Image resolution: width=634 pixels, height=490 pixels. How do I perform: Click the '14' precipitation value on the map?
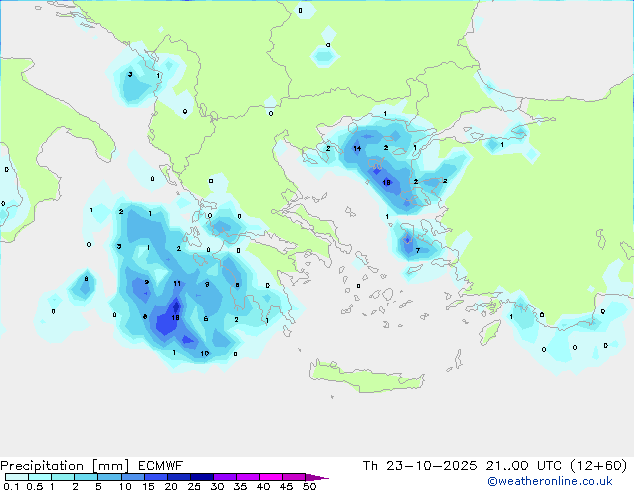(357, 149)
